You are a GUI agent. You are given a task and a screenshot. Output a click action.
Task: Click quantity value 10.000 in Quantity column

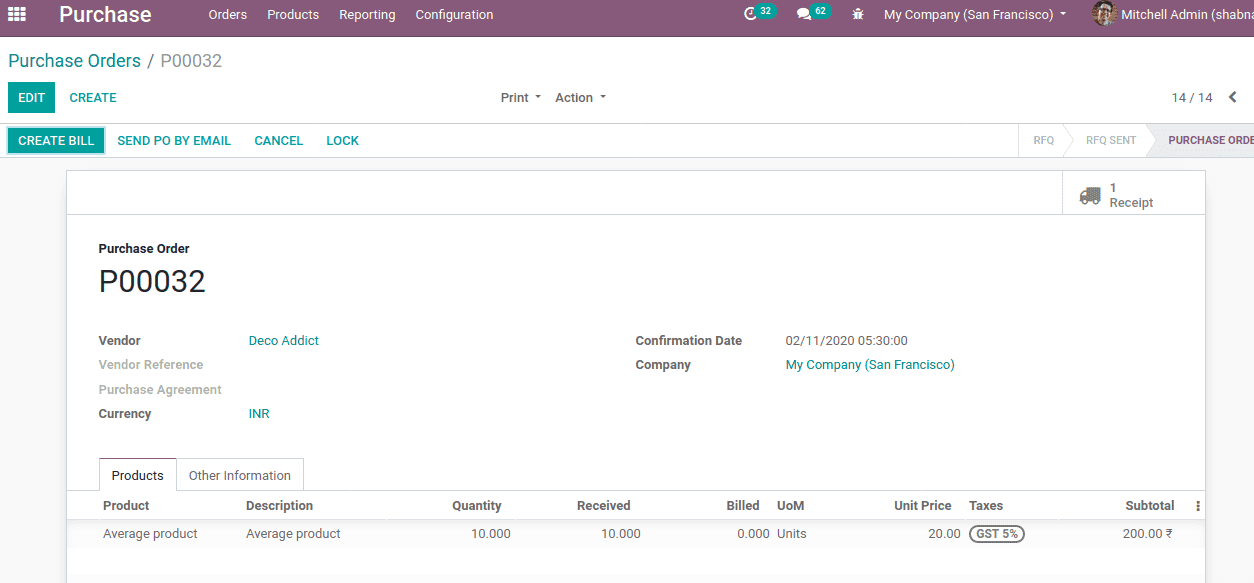(x=491, y=534)
